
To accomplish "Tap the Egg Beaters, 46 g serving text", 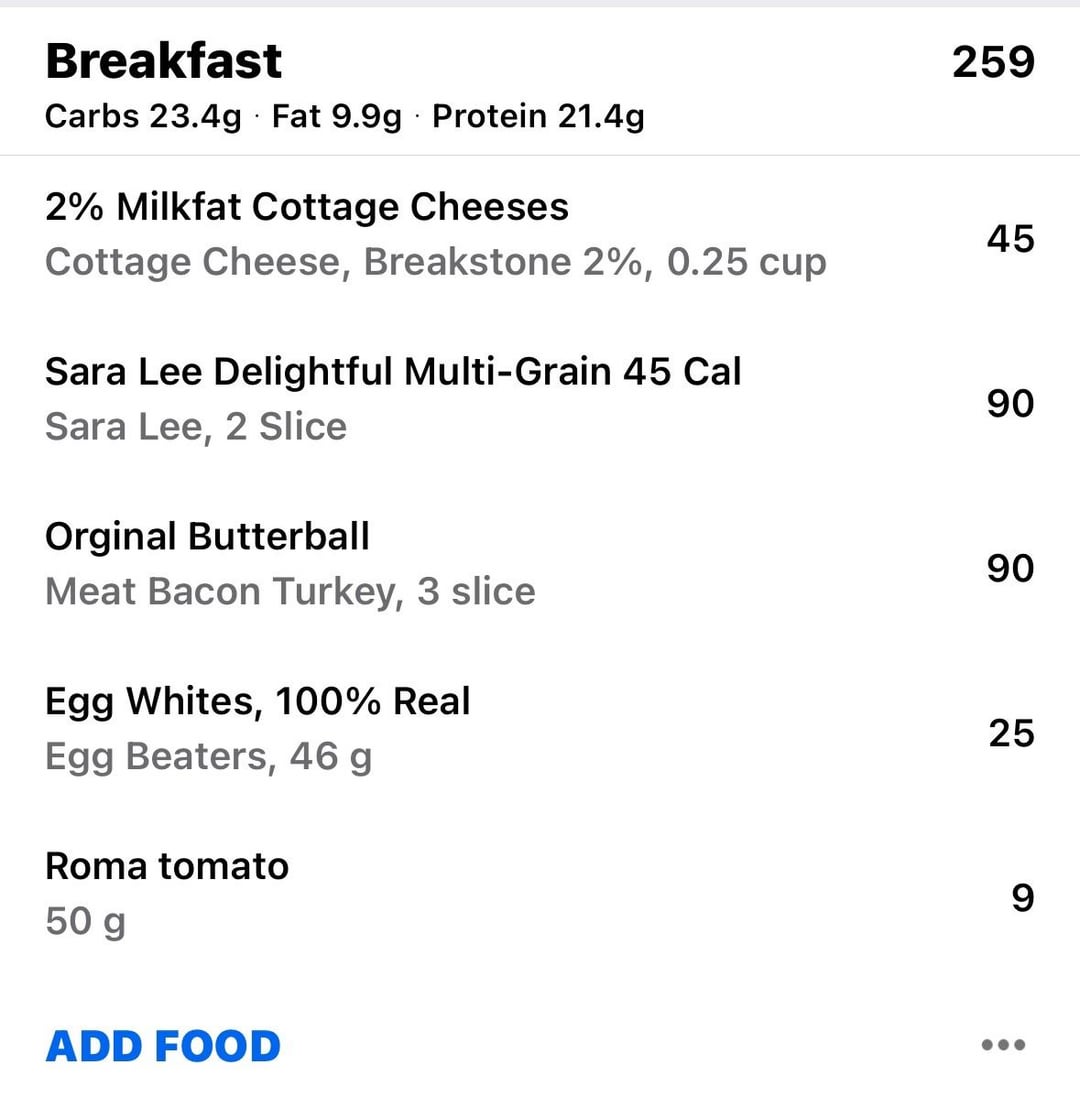I will pos(209,758).
